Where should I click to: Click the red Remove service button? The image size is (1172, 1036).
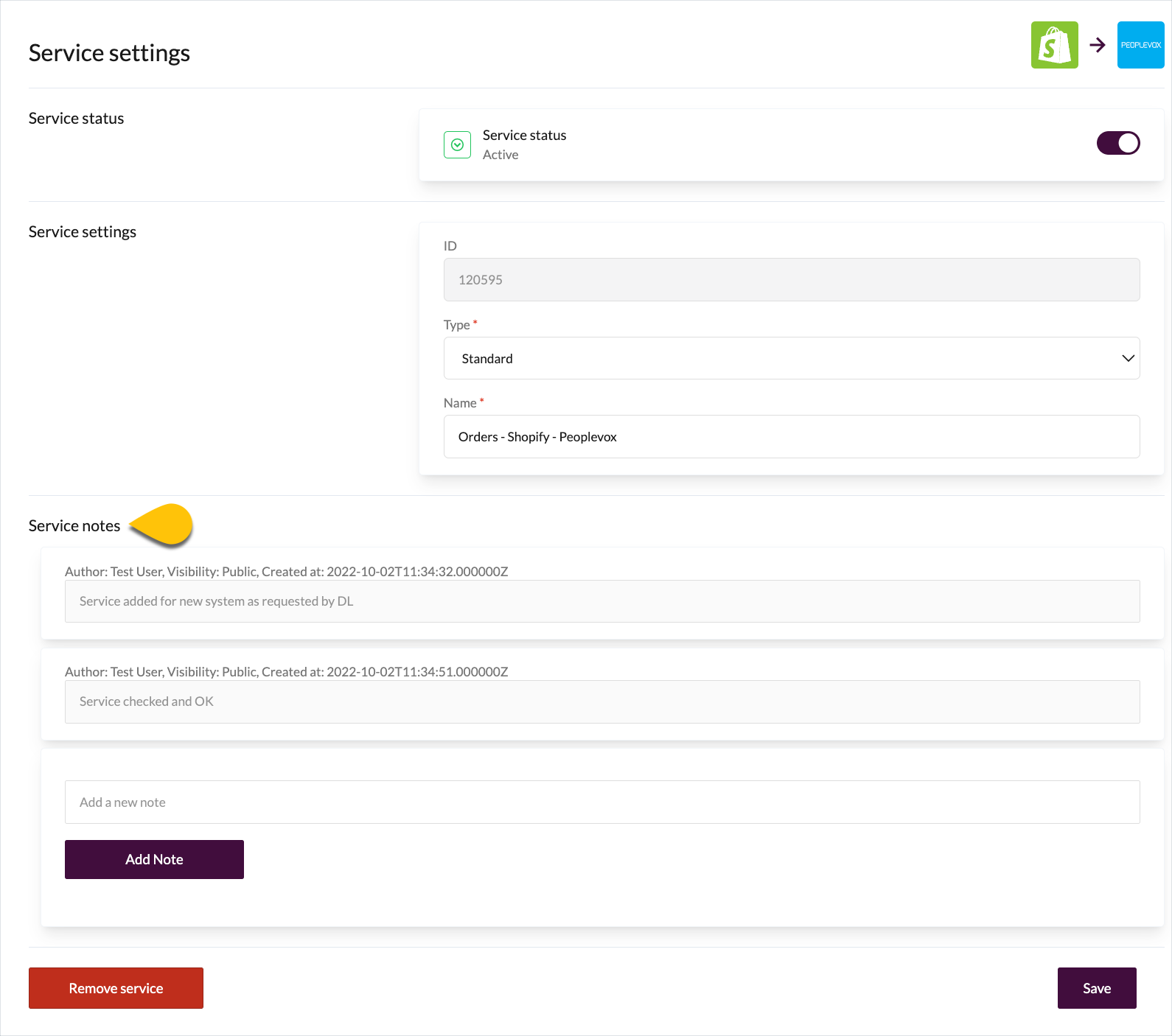point(116,988)
